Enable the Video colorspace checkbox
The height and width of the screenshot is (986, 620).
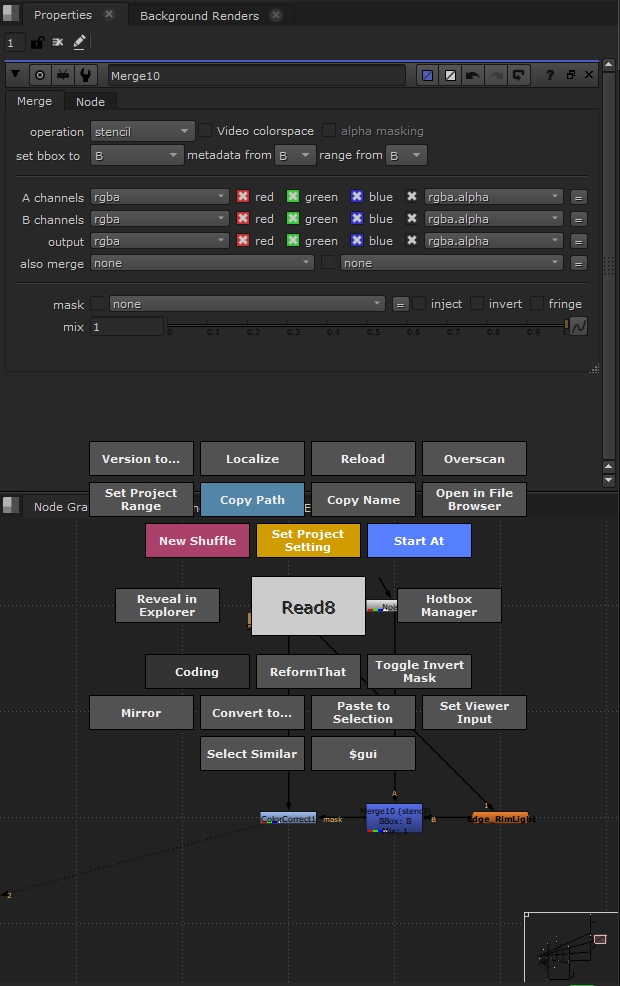click(x=205, y=131)
